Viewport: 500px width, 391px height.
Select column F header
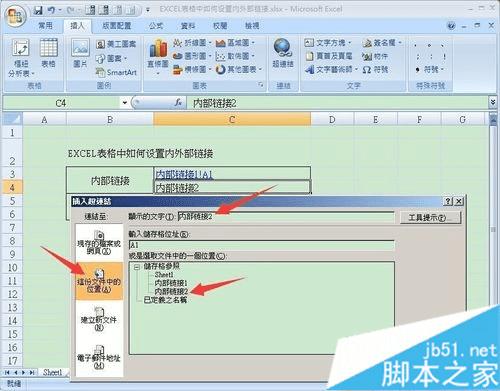419,120
